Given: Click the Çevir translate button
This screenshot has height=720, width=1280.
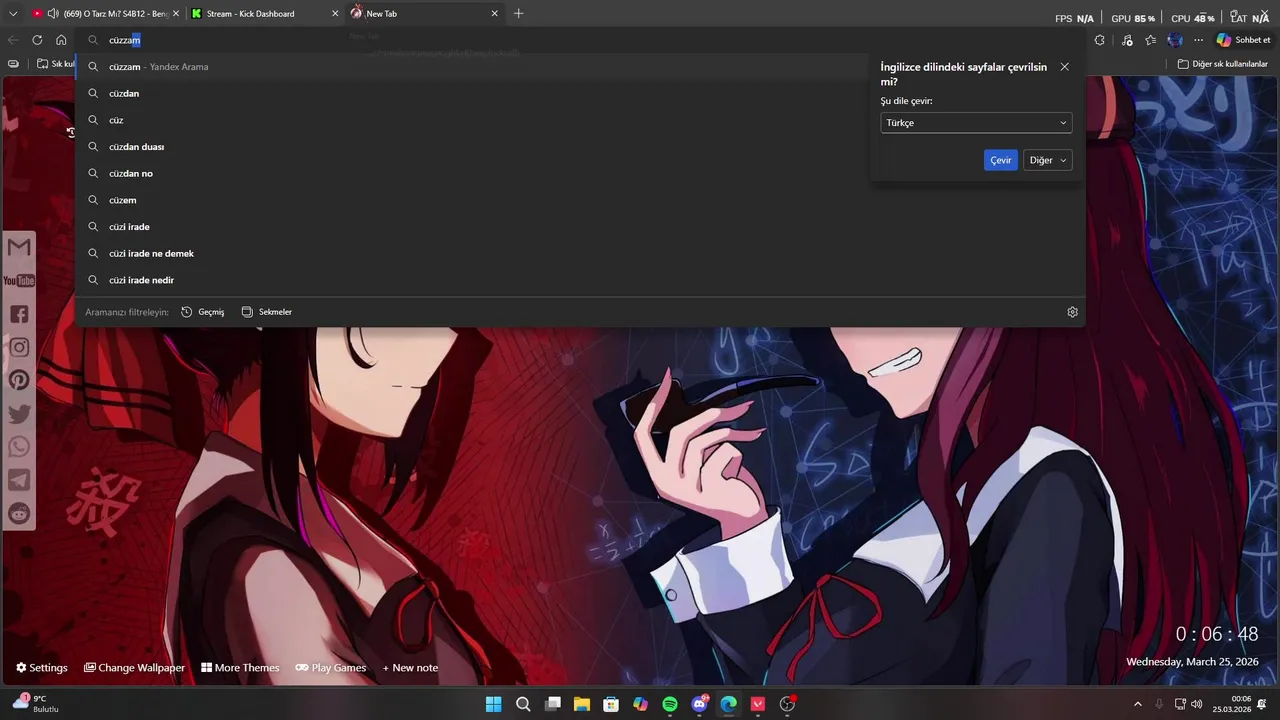Looking at the screenshot, I should click(x=1001, y=160).
